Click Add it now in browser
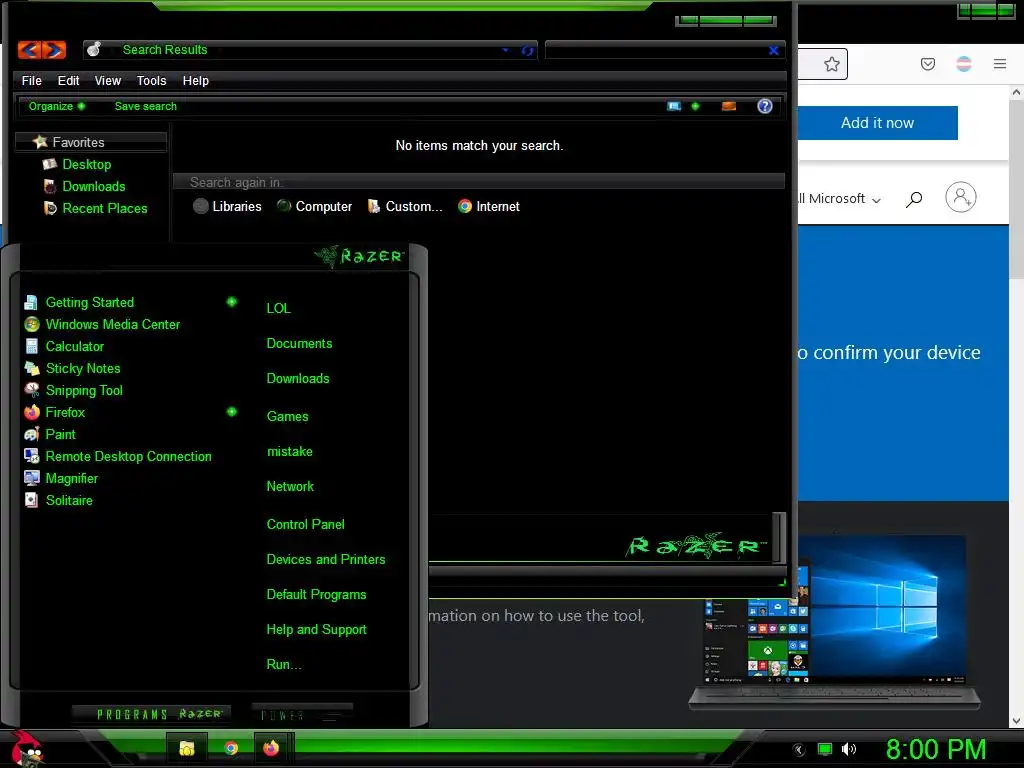Screen dimensions: 1024x768 [877, 123]
